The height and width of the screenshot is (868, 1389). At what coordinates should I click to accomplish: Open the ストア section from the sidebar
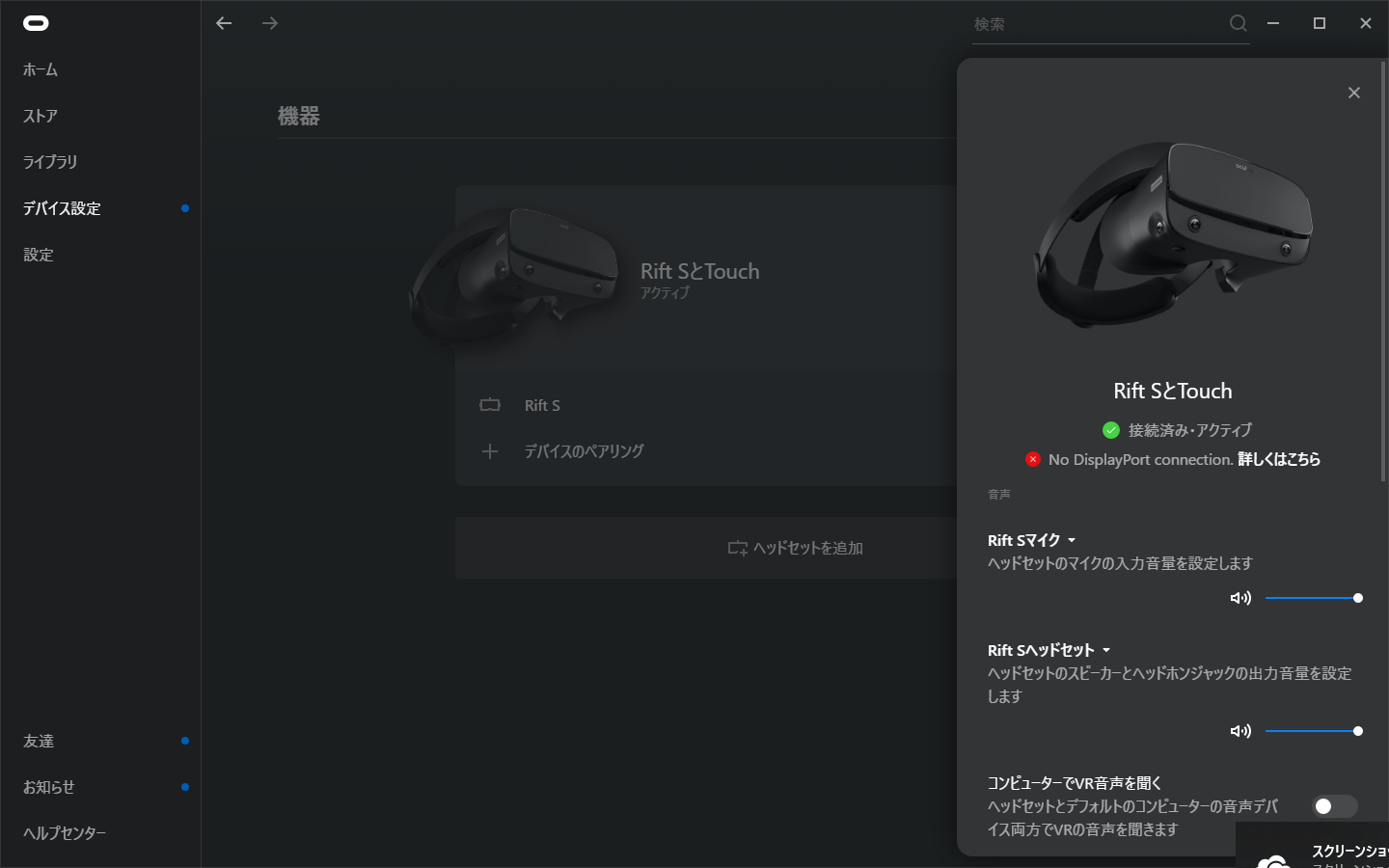click(41, 116)
